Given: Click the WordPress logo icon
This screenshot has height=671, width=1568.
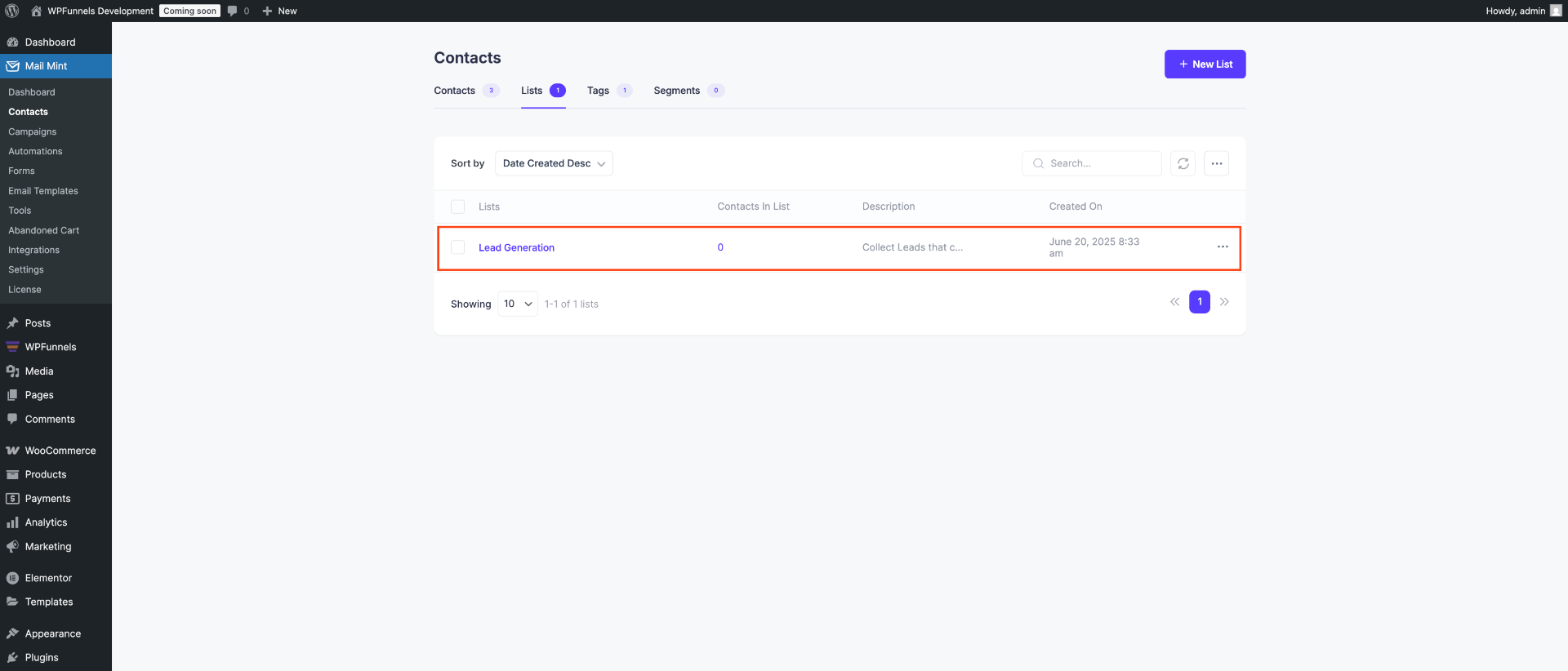Looking at the screenshot, I should point(12,11).
